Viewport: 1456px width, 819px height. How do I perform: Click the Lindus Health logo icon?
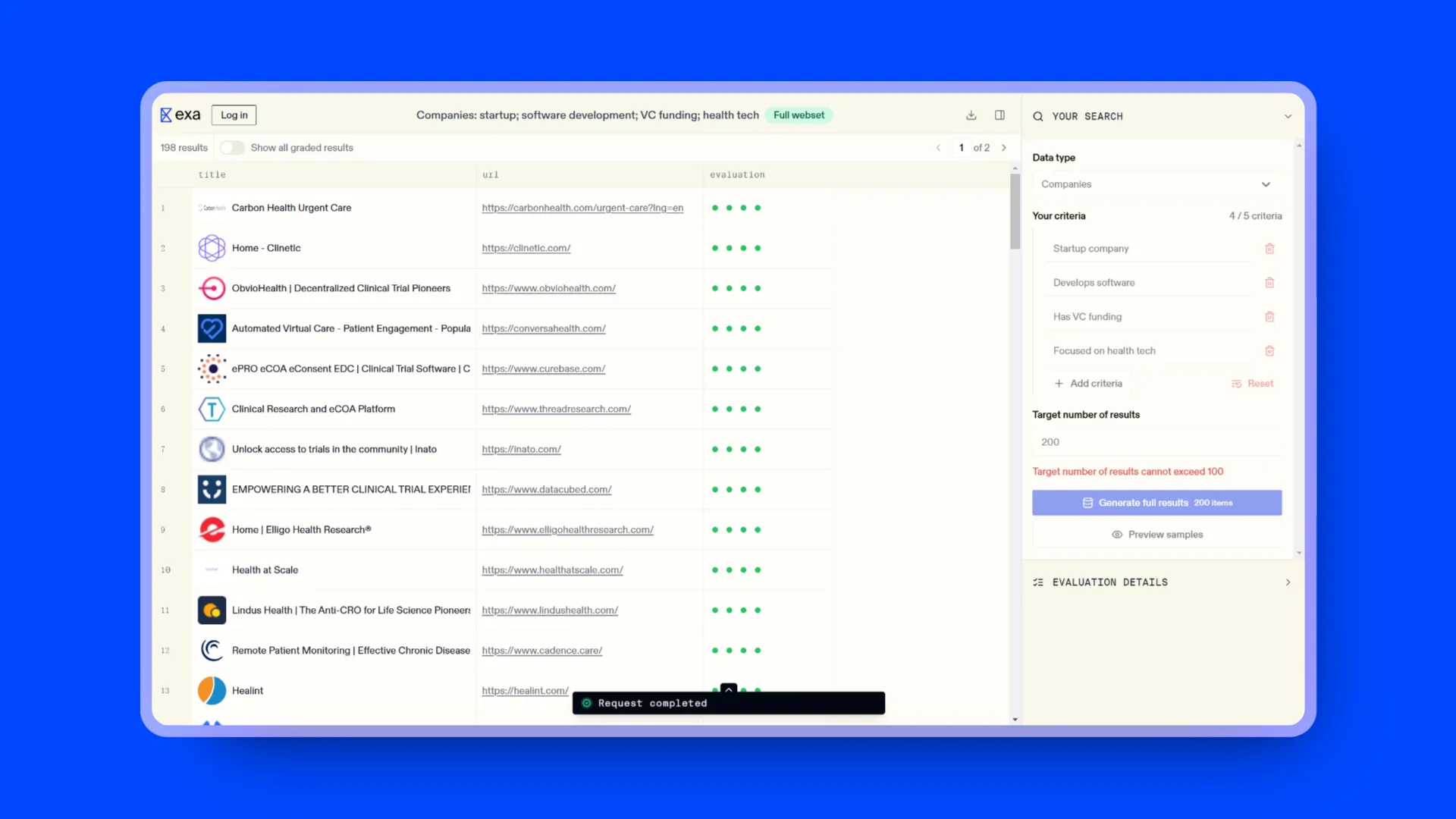point(212,610)
